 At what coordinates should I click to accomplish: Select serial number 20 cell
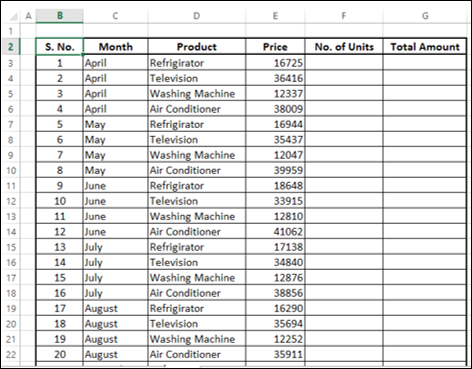tap(59, 354)
